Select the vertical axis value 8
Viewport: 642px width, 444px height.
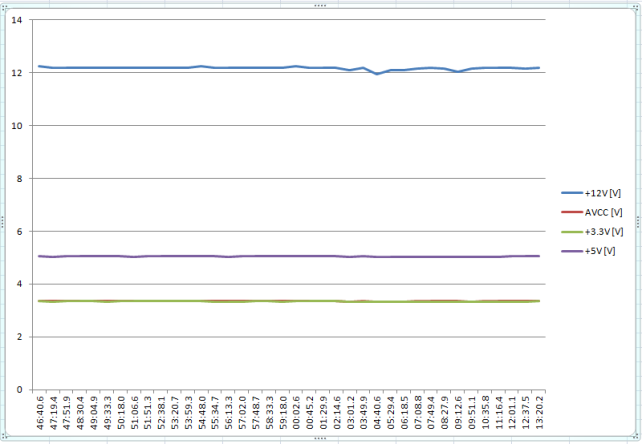20,179
